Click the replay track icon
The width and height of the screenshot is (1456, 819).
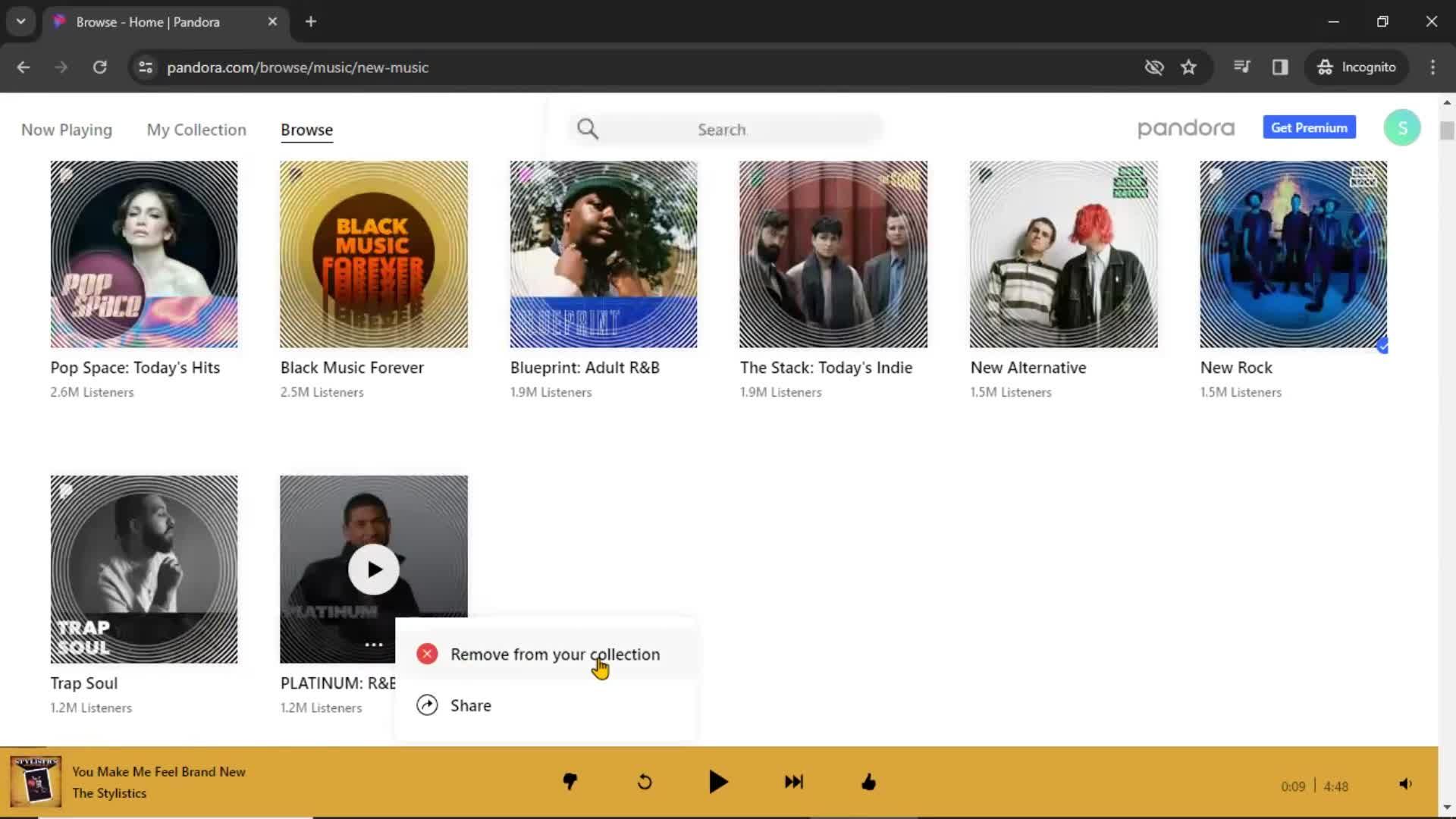(x=645, y=782)
